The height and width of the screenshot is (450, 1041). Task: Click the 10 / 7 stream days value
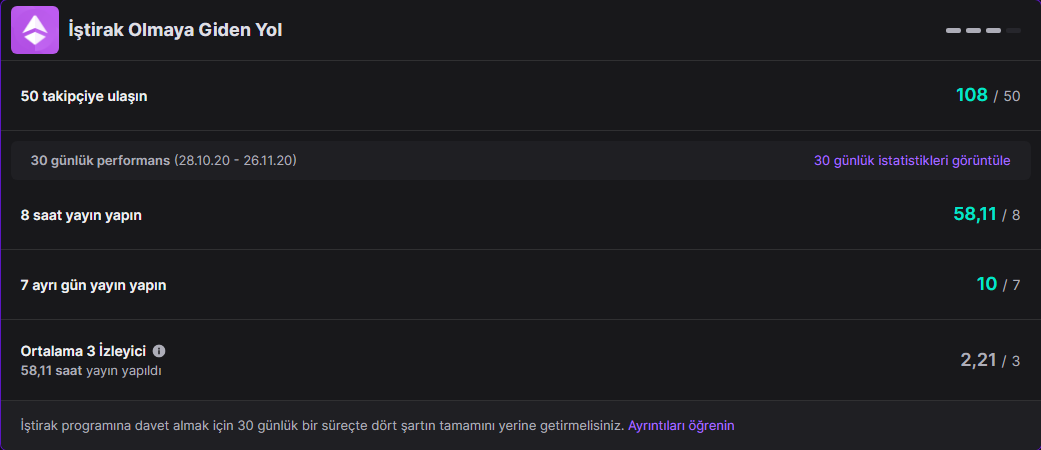pyautogui.click(x=997, y=284)
